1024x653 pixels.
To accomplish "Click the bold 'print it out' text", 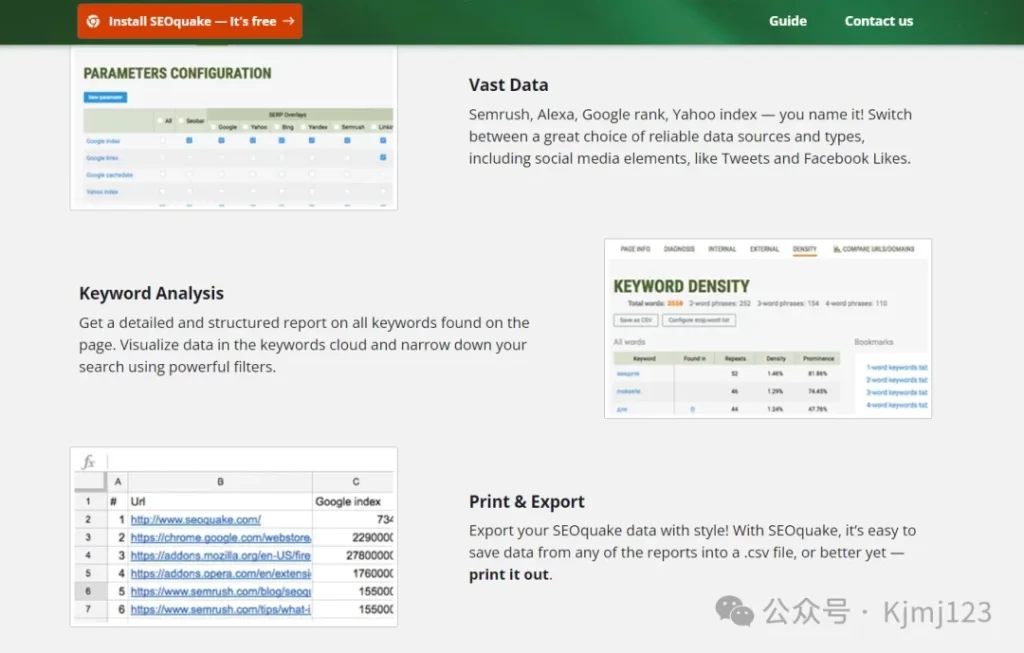I will [x=509, y=575].
